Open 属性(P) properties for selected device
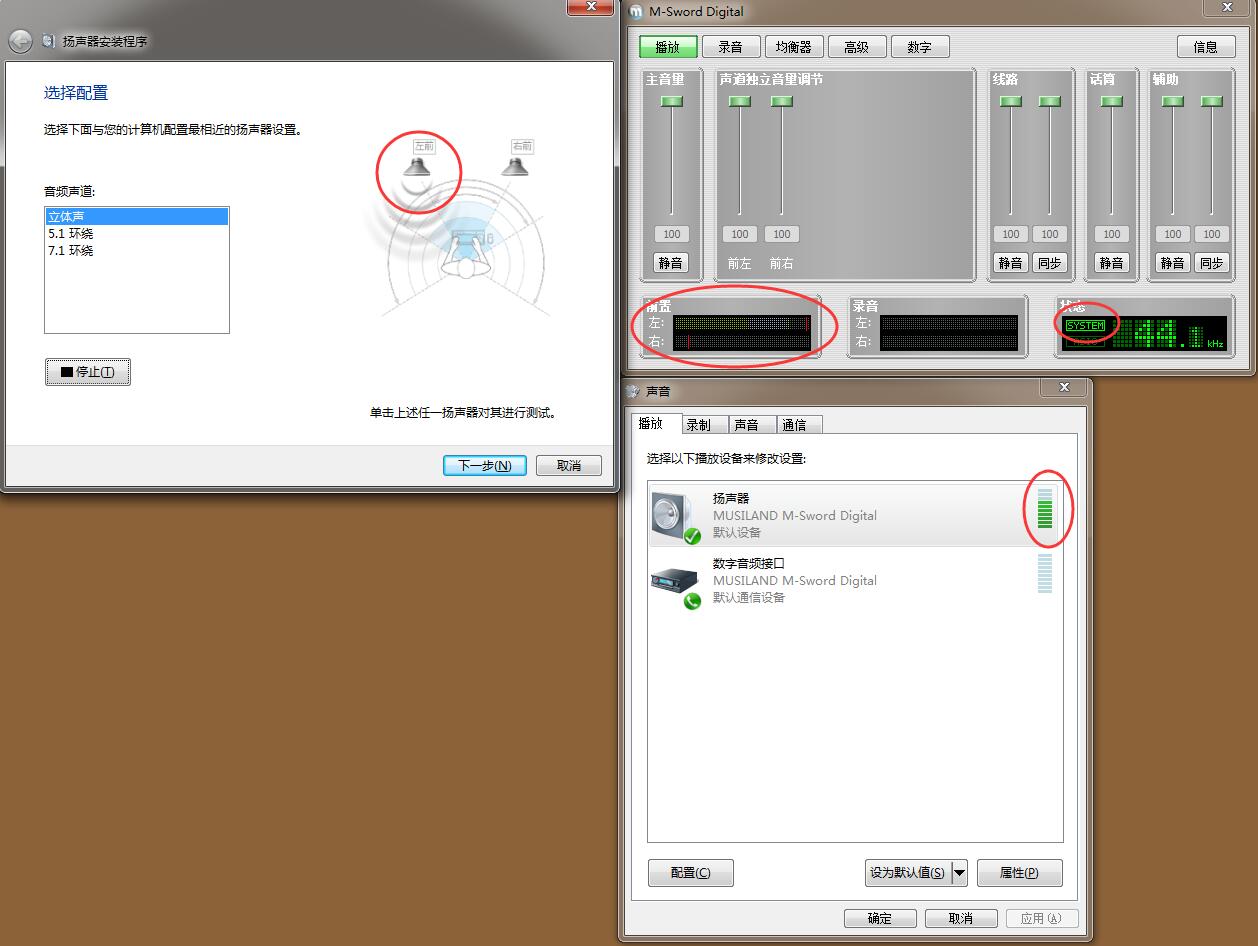Image resolution: width=1258 pixels, height=946 pixels. click(x=1019, y=873)
